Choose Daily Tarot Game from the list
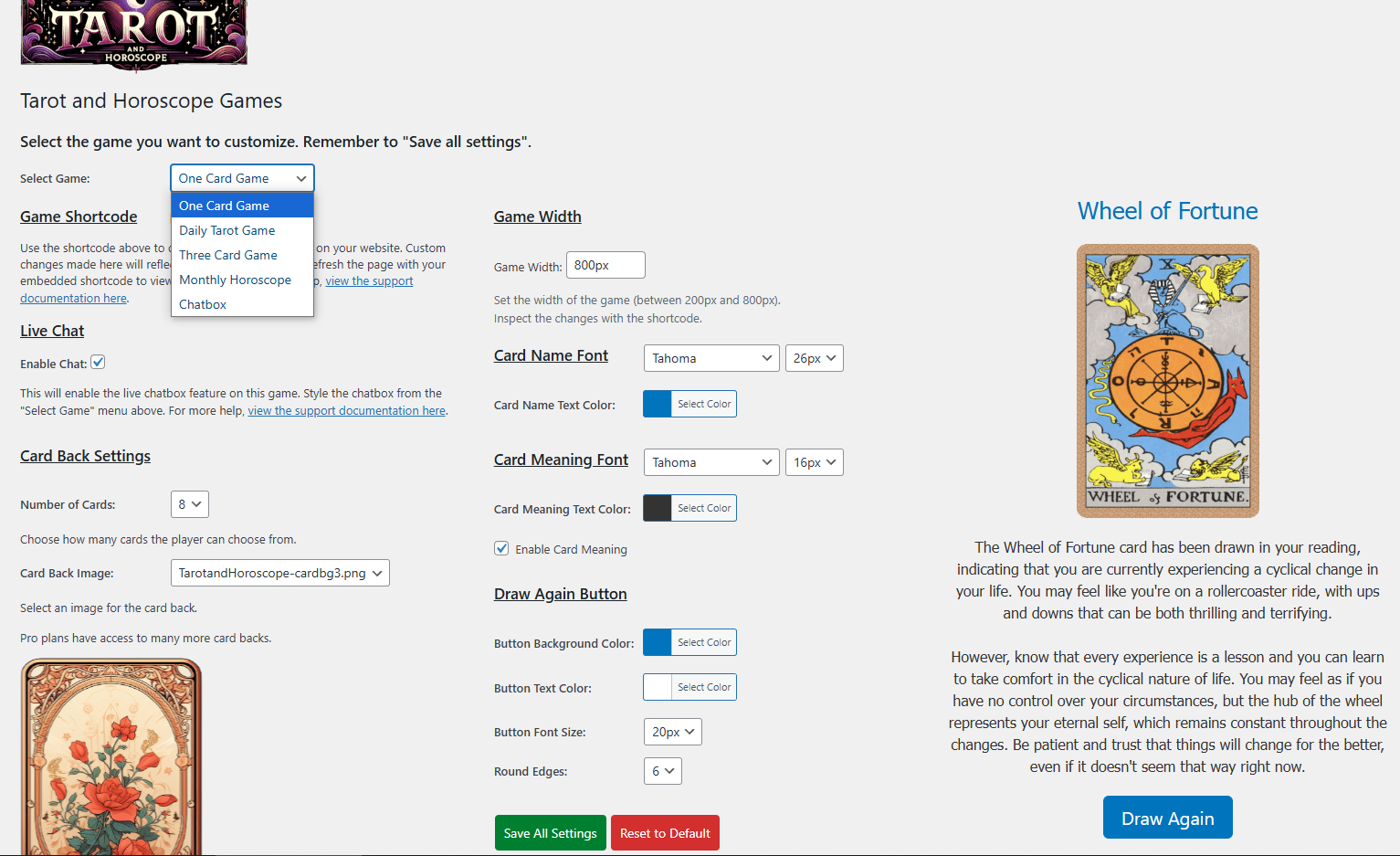 coord(242,230)
